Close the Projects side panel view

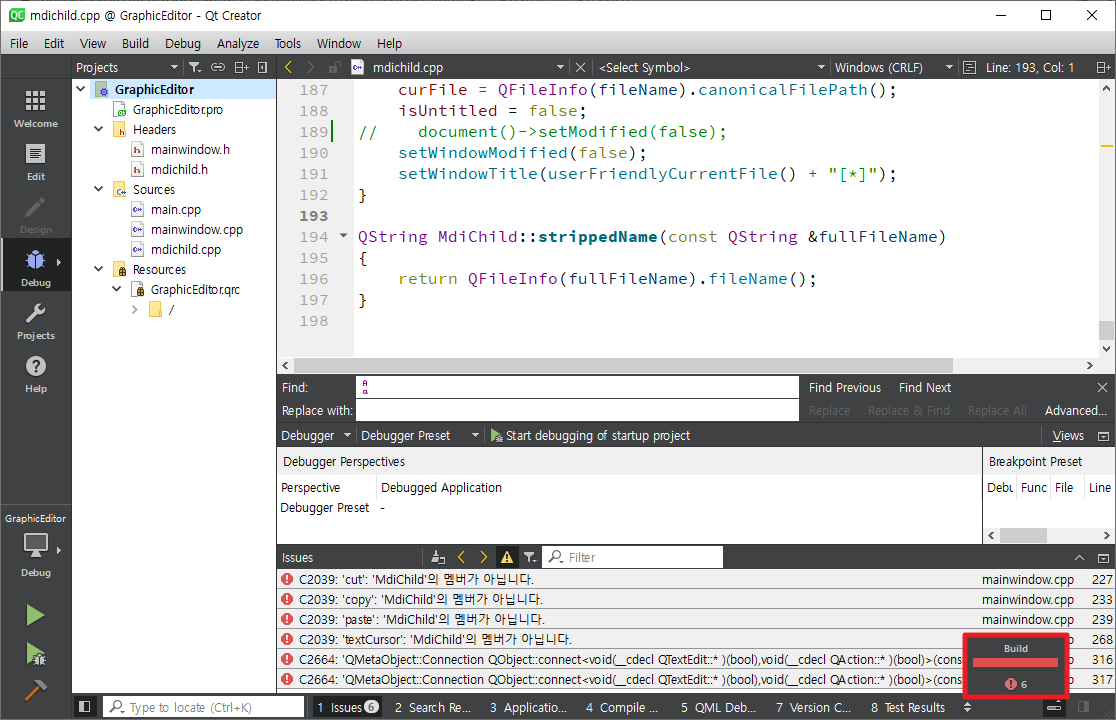[x=263, y=68]
